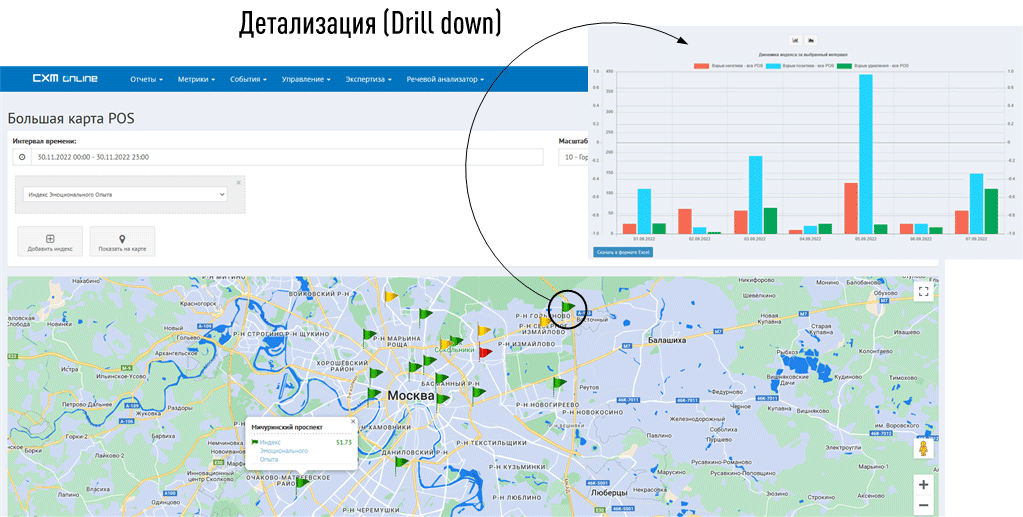Click the CXM Online logo
This screenshot has height=517, width=1023.
pyautogui.click(x=64, y=79)
